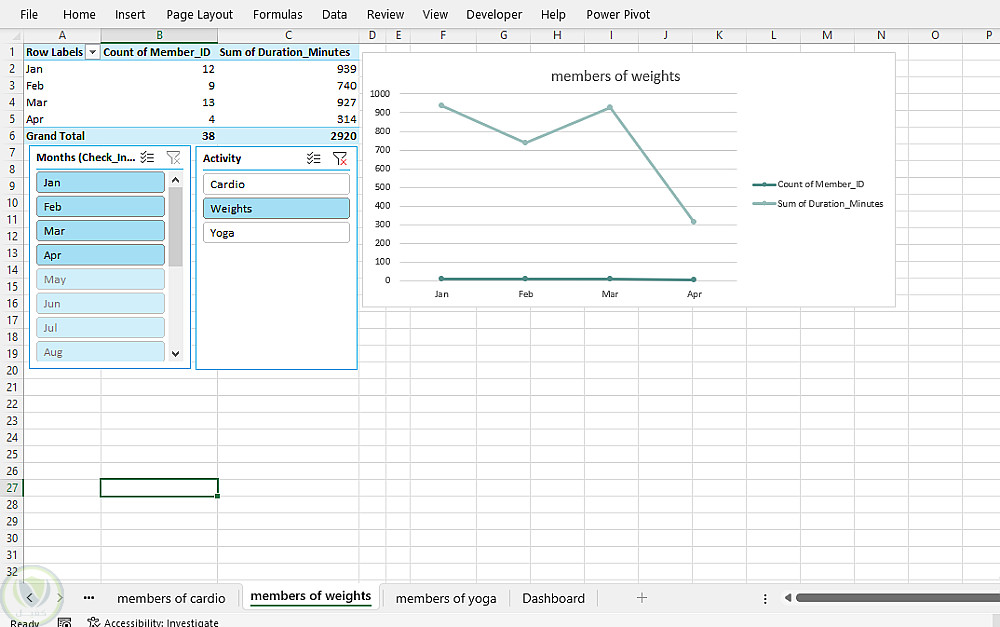
Task: Click Months slicer scroll up arrow
Action: click(x=175, y=180)
